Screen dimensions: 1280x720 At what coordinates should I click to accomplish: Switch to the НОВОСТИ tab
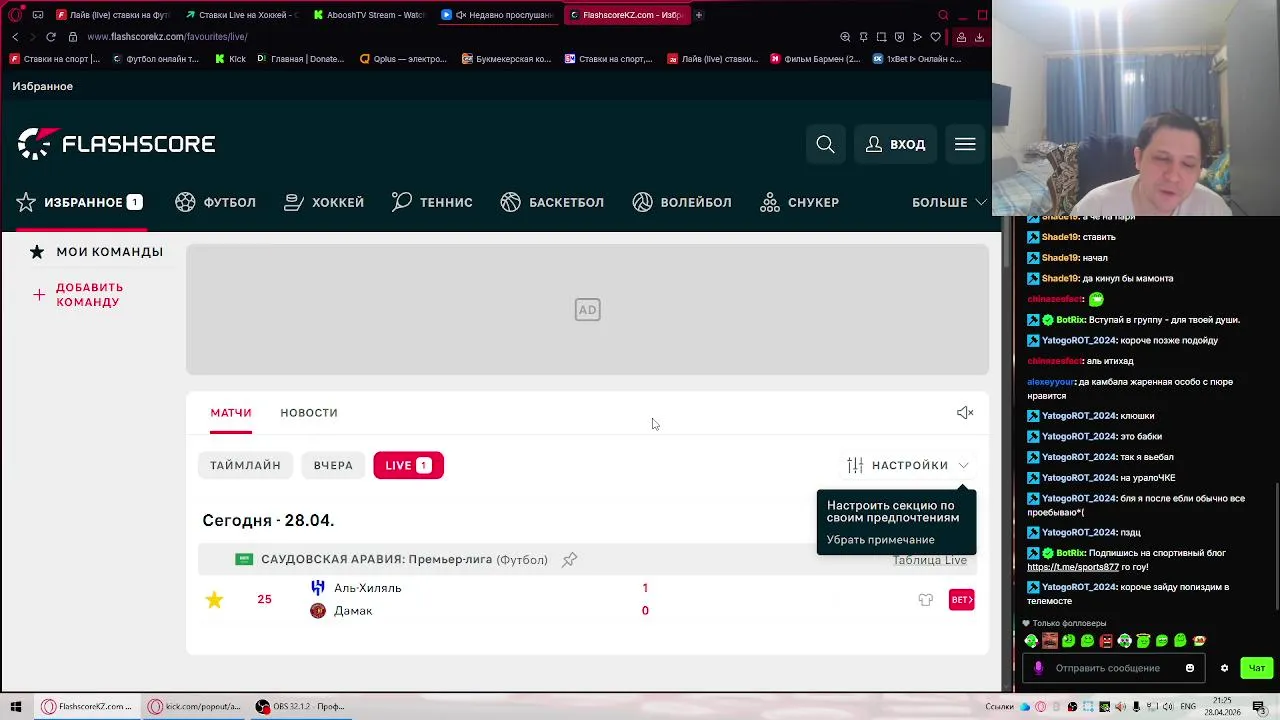click(309, 412)
